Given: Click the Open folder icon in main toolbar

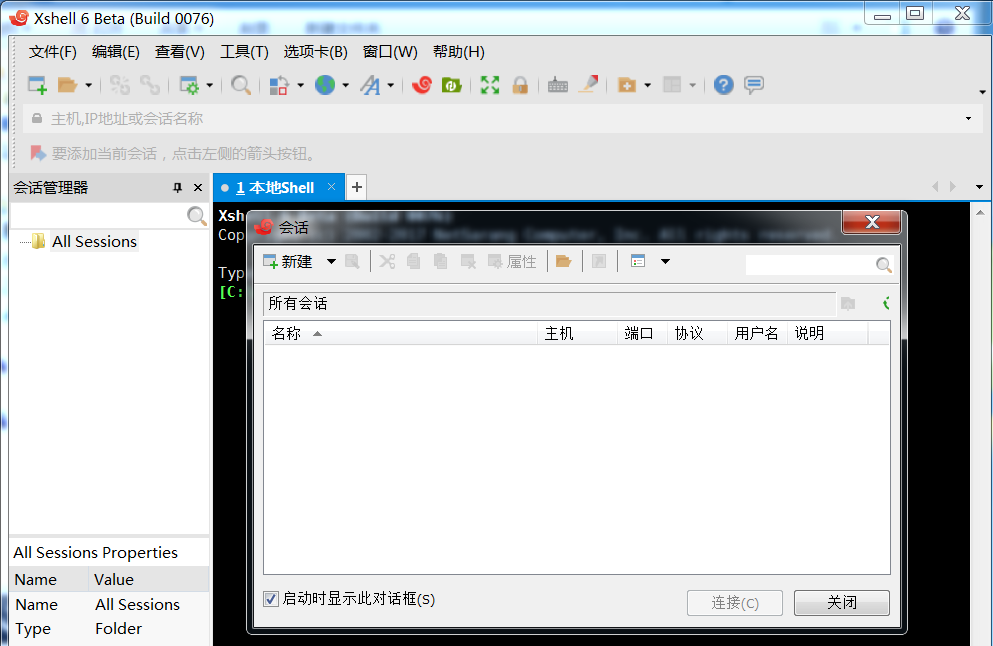Looking at the screenshot, I should click(x=67, y=85).
